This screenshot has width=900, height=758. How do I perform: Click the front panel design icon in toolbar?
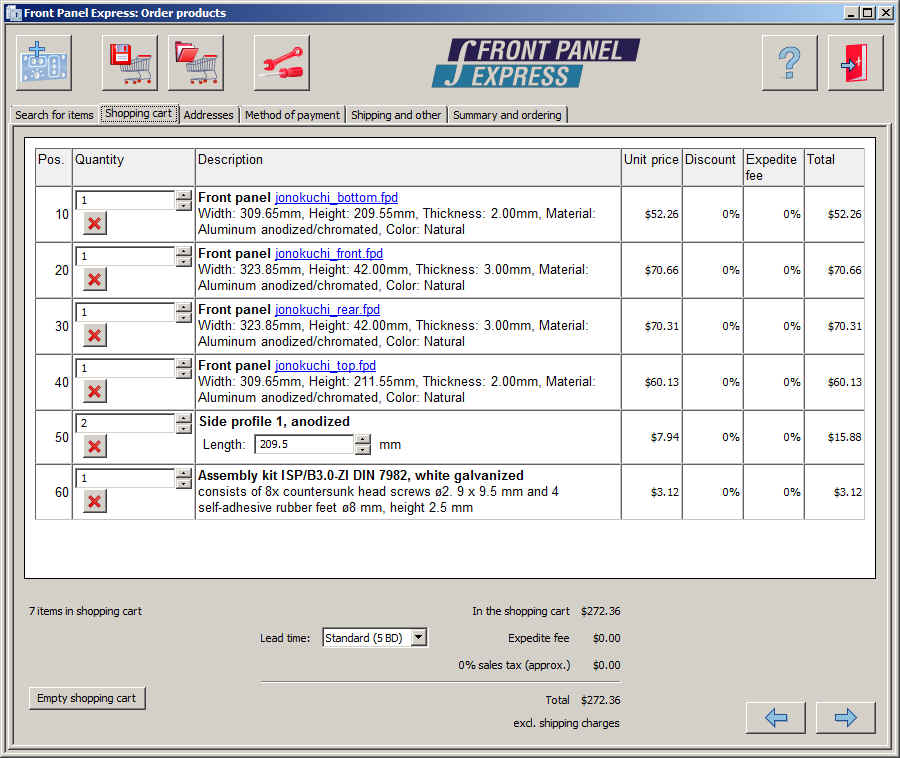[x=45, y=63]
